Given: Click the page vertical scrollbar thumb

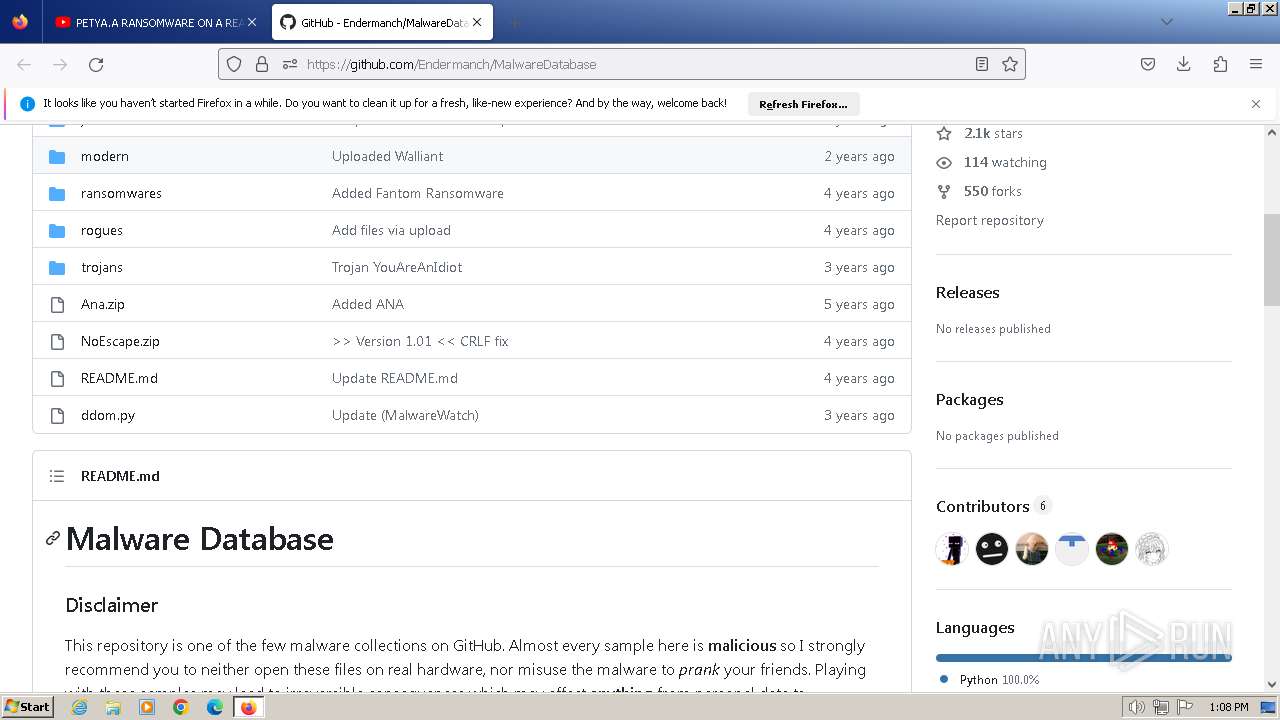Looking at the screenshot, I should (x=1272, y=260).
